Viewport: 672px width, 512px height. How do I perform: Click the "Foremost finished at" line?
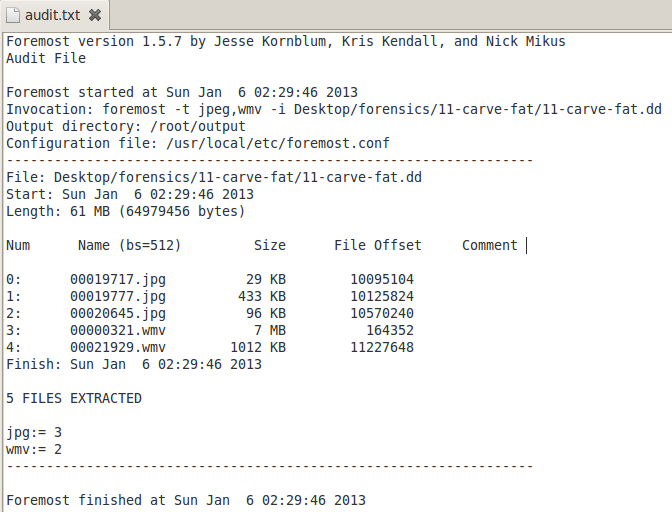pyautogui.click(x=185, y=499)
